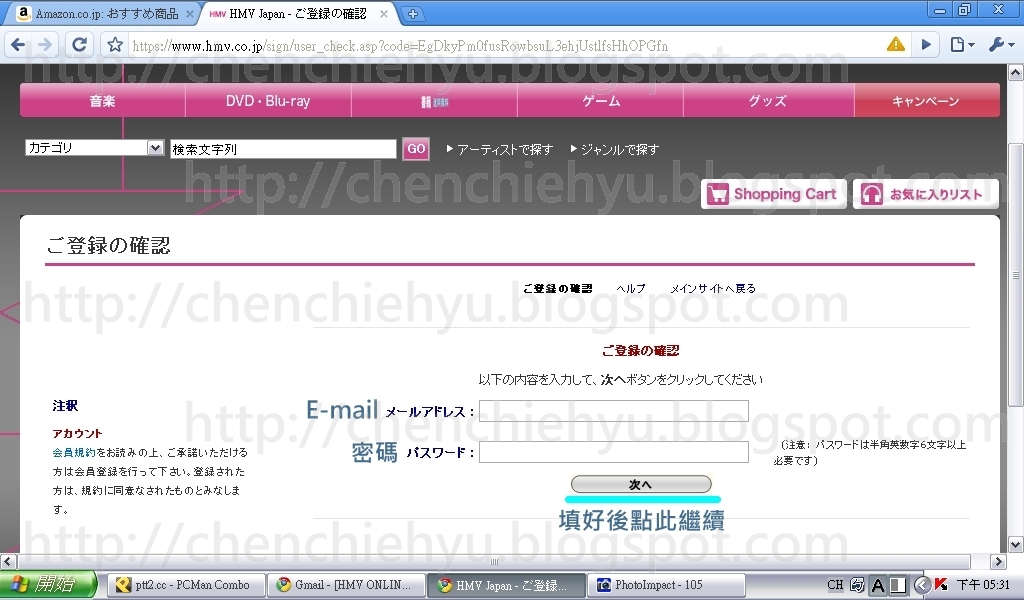The width and height of the screenshot is (1024, 600).
Task: Open the 音楽 navigation menu
Action: (103, 101)
